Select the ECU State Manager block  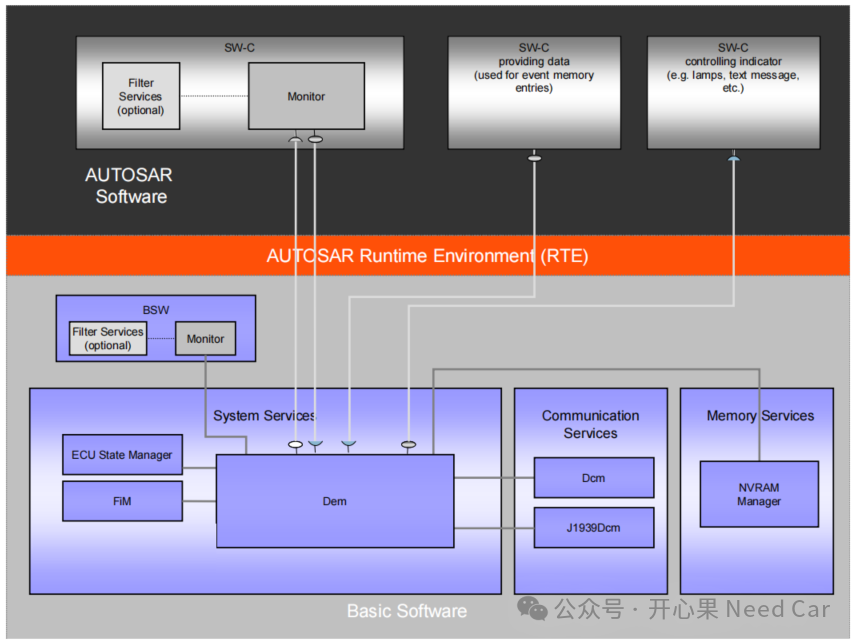122,455
